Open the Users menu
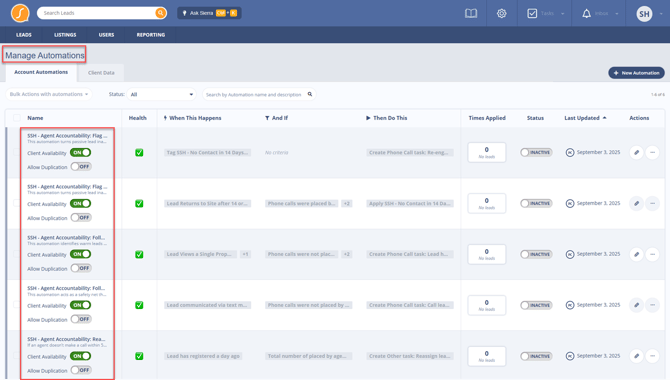Screen dimensions: 670x380 coord(106,35)
